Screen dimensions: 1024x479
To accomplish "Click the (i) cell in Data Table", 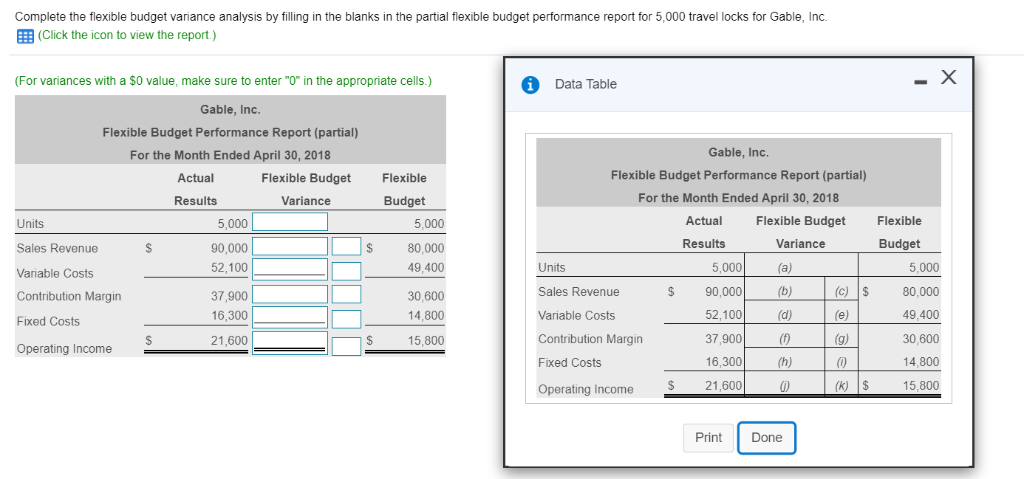I will (842, 362).
